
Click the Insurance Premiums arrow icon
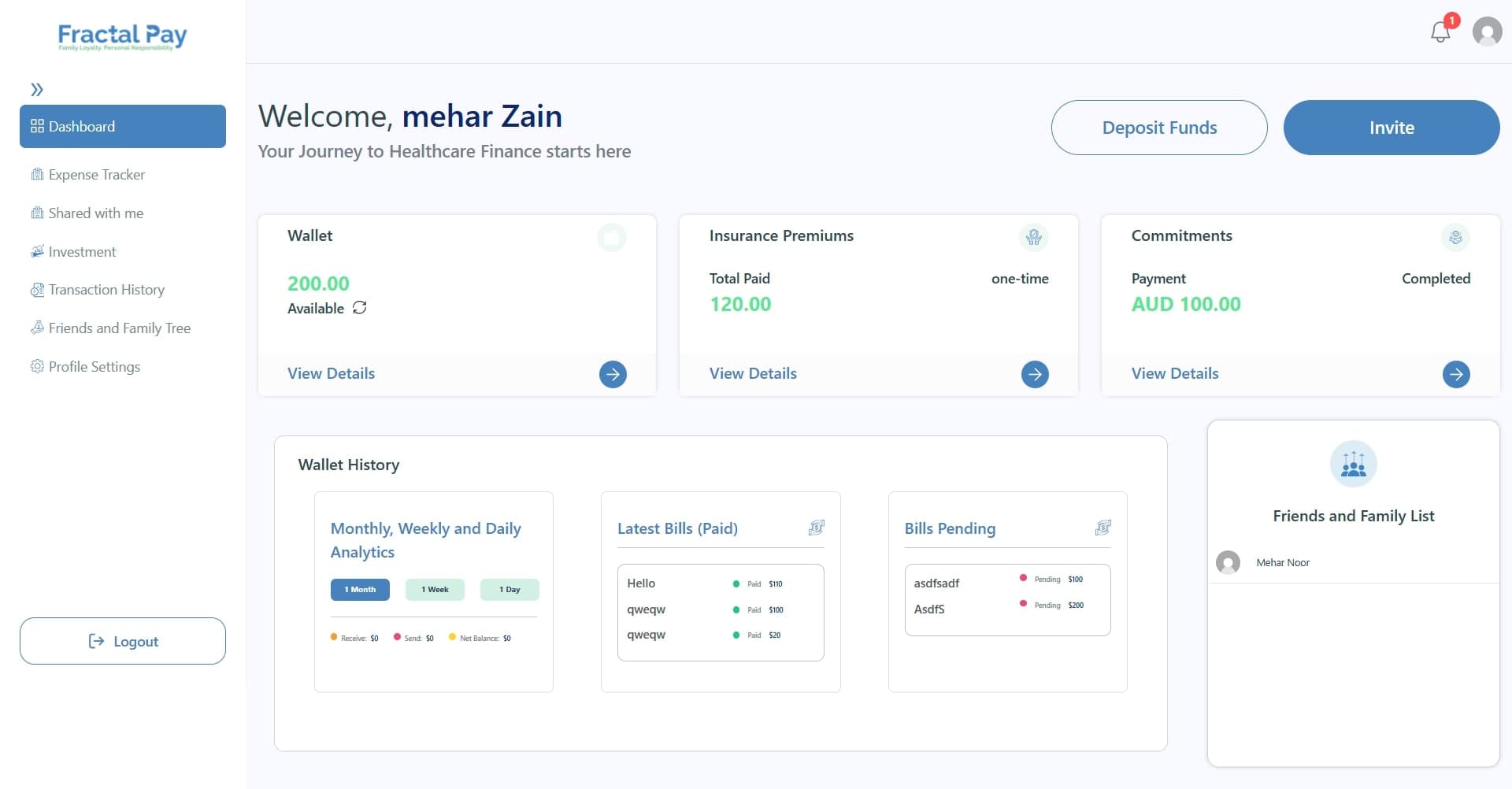pos(1035,374)
